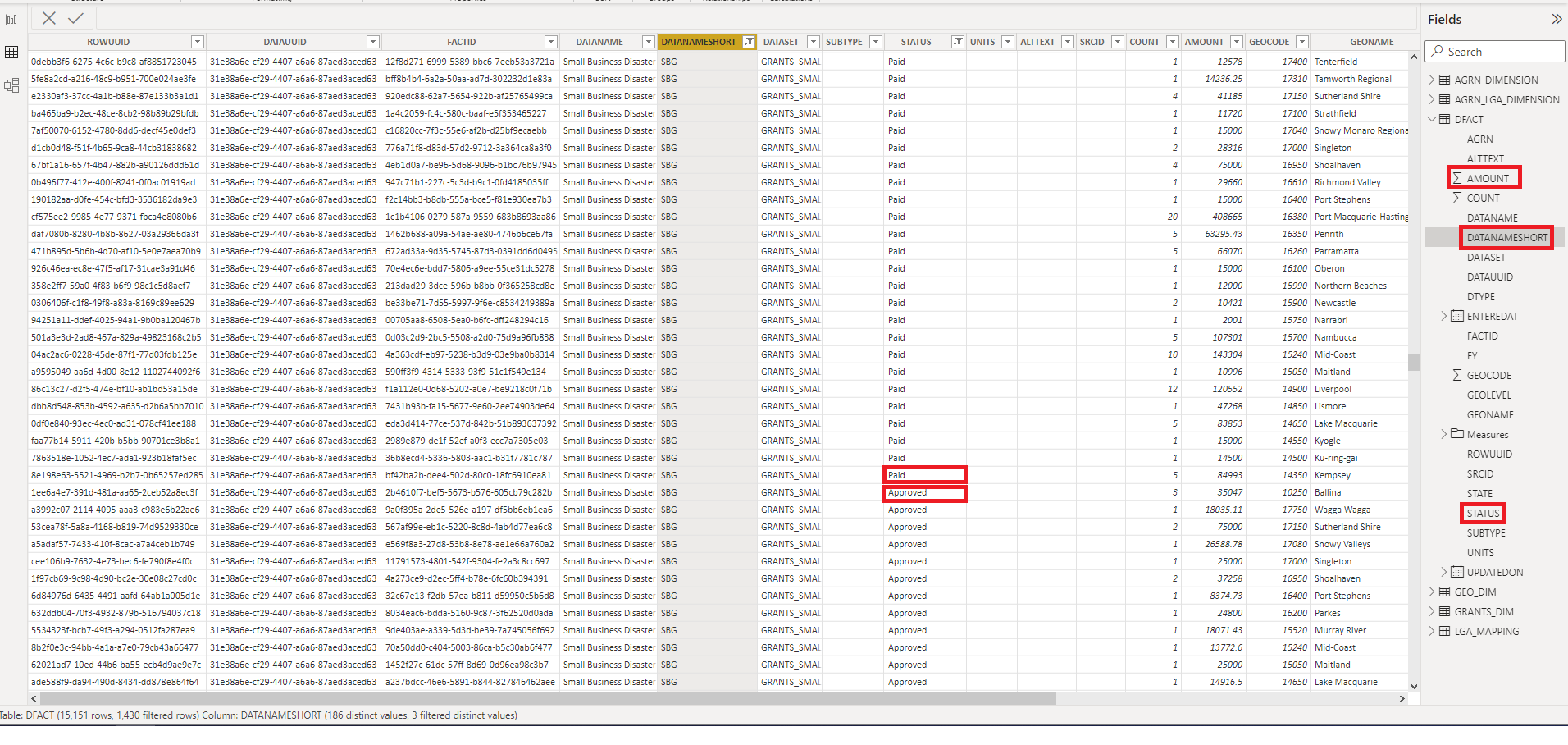Select the SUBTYPE field in Fields
The image size is (1568, 745).
[x=1486, y=532]
